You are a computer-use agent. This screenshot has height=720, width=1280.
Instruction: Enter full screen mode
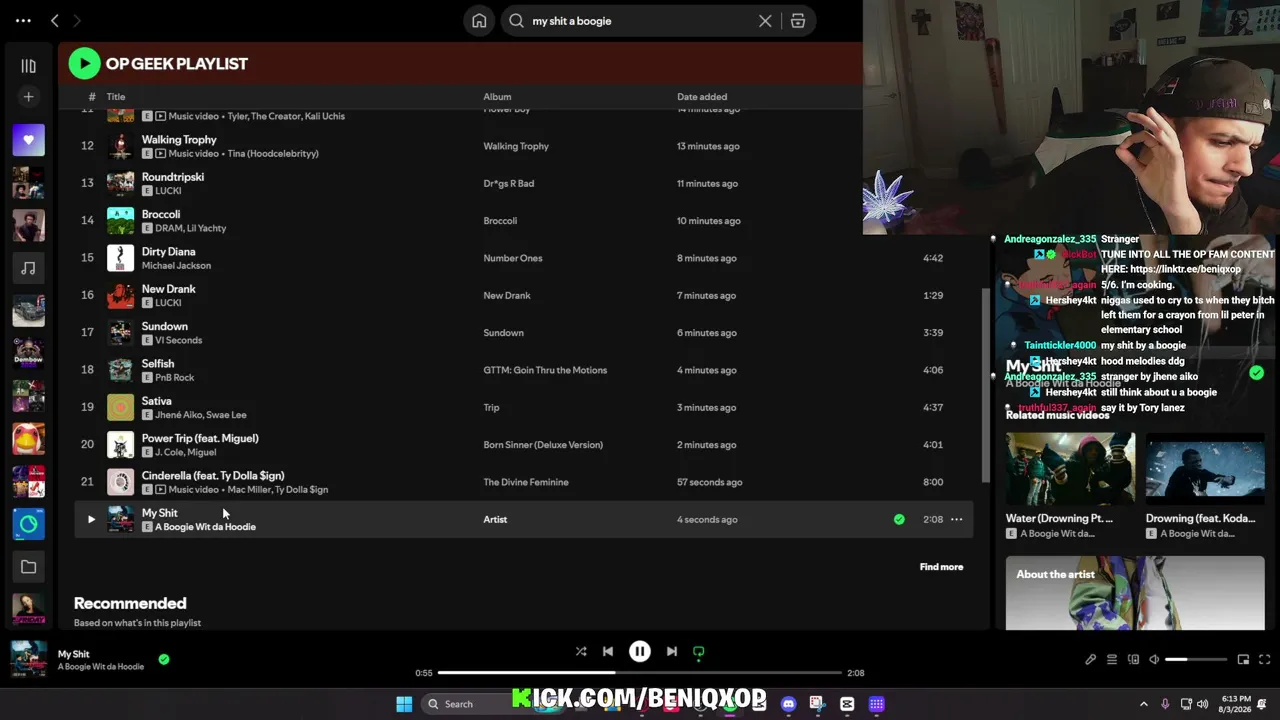[1264, 660]
